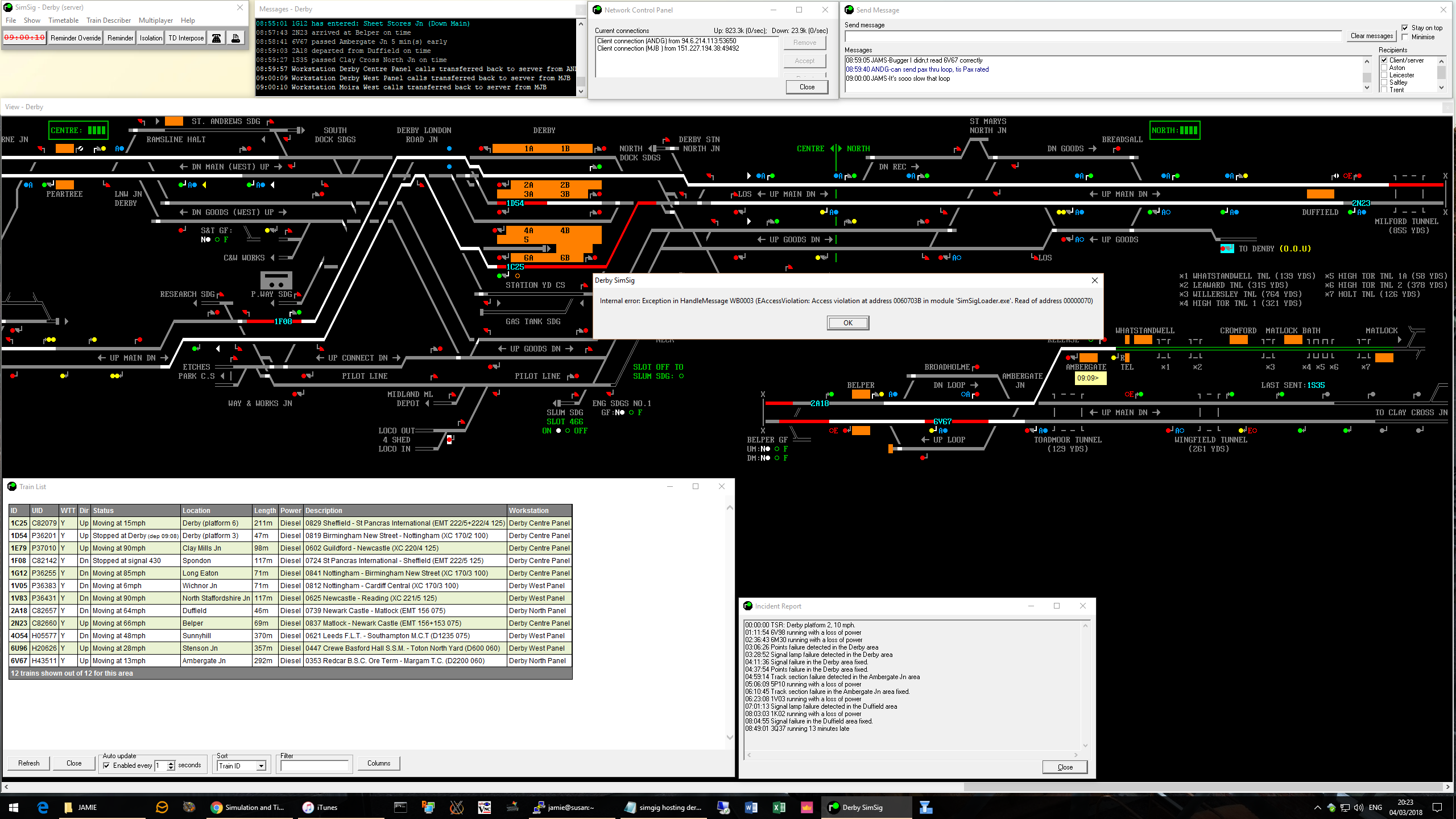Image resolution: width=1456 pixels, height=819 pixels.
Task: Check the Saltley recipient checkbox
Action: tap(1384, 82)
